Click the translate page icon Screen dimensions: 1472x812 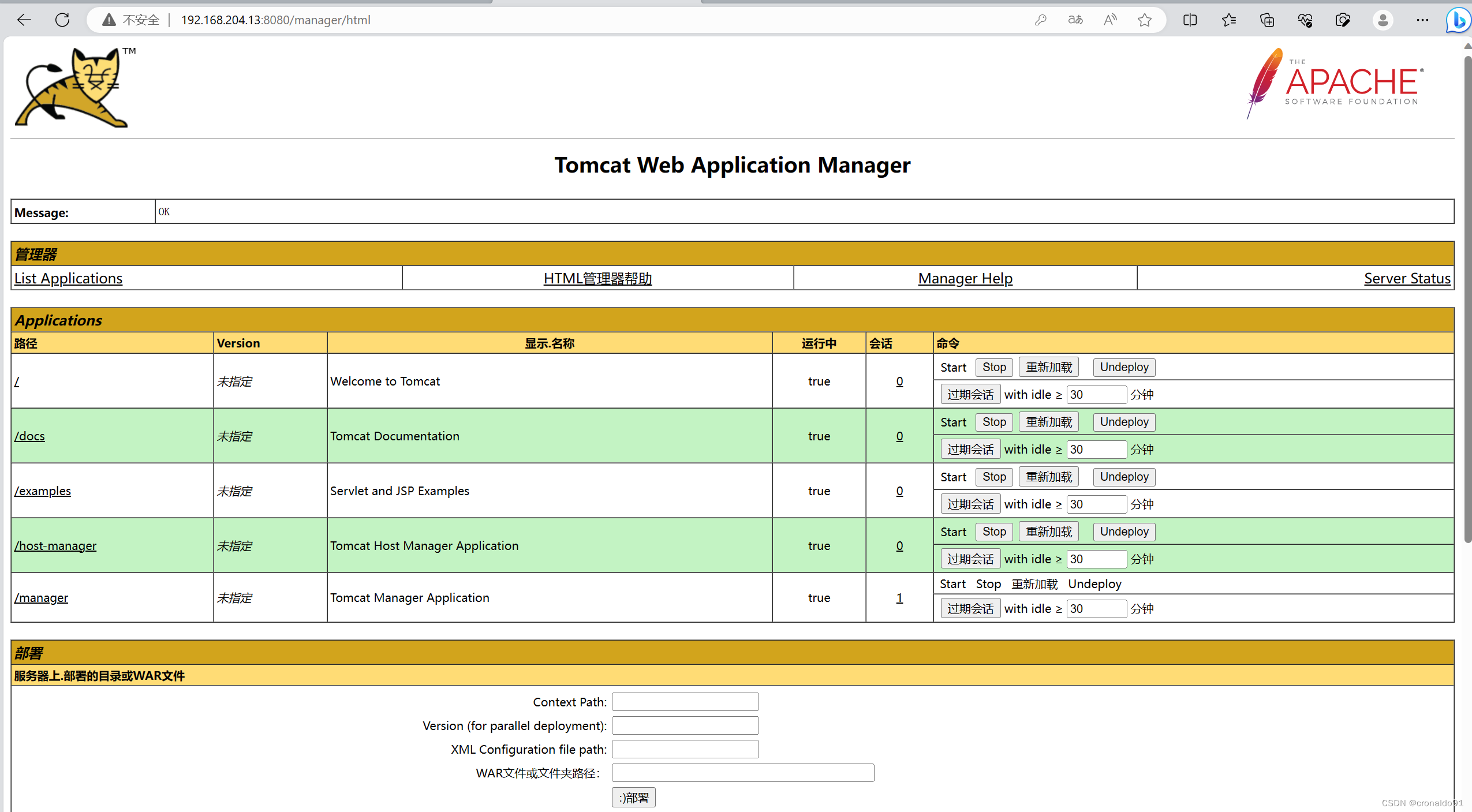pyautogui.click(x=1075, y=20)
